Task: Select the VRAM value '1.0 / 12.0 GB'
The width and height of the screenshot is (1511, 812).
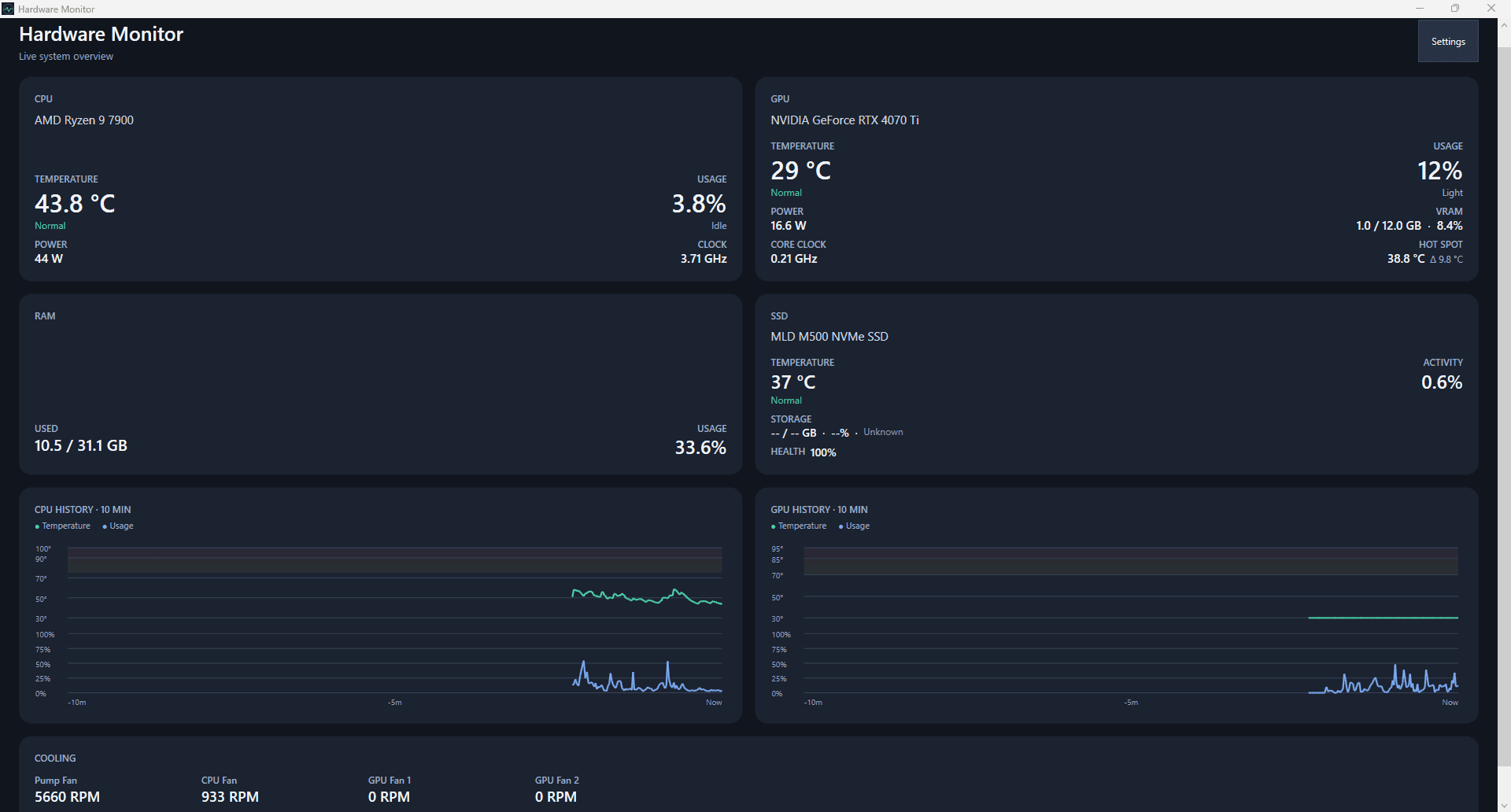Action: [1388, 226]
